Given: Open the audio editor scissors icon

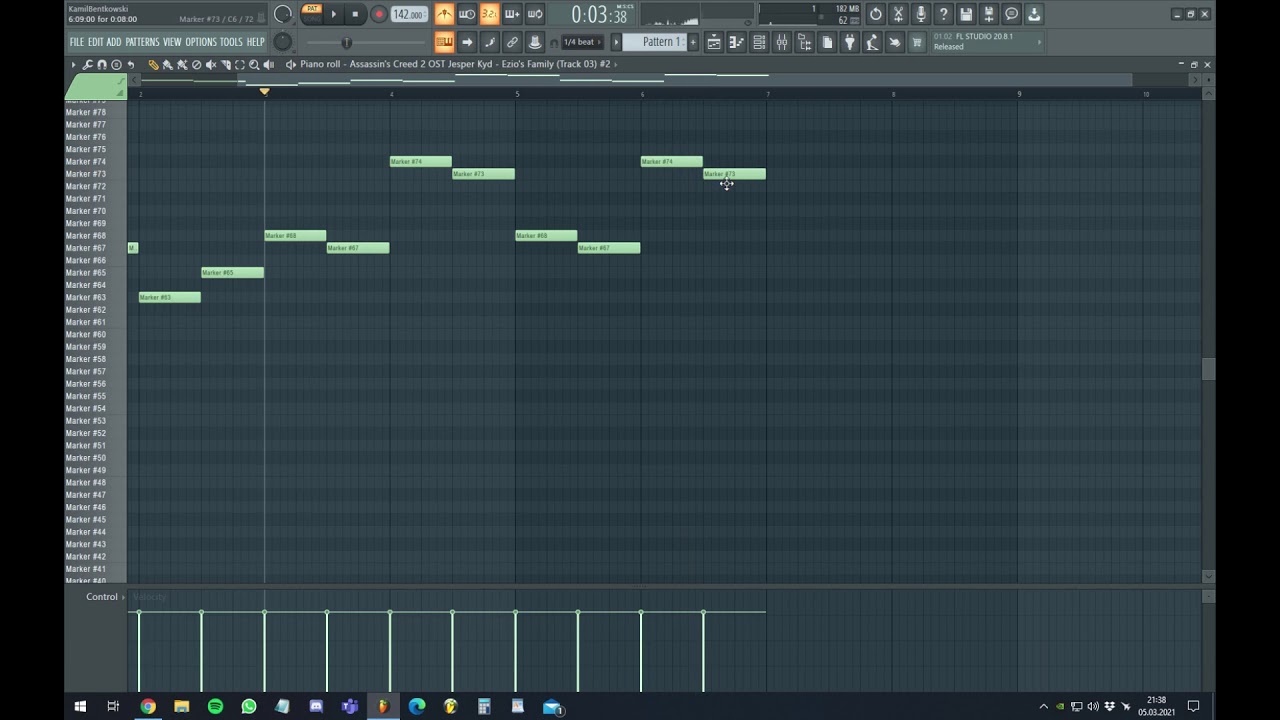Looking at the screenshot, I should [x=898, y=14].
